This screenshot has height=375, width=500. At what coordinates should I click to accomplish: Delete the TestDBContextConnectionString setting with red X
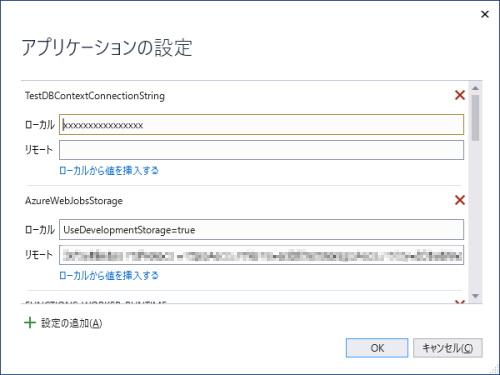pos(460,95)
